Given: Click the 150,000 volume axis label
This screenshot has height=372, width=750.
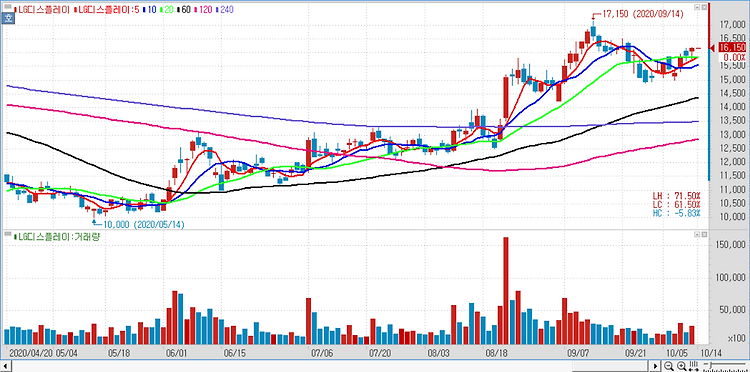Looking at the screenshot, I should click(731, 245).
